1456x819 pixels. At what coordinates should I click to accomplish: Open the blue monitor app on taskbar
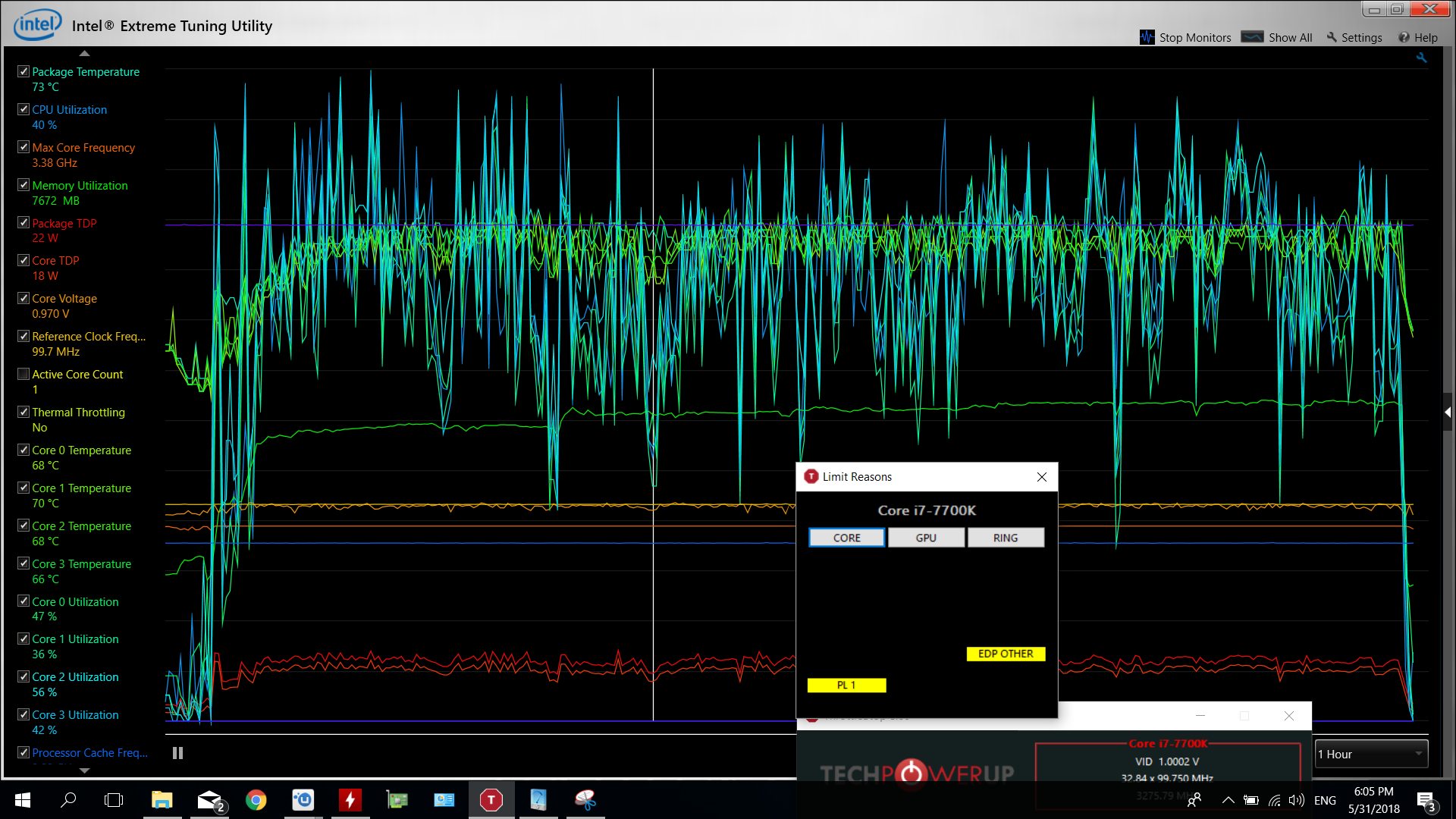[444, 800]
